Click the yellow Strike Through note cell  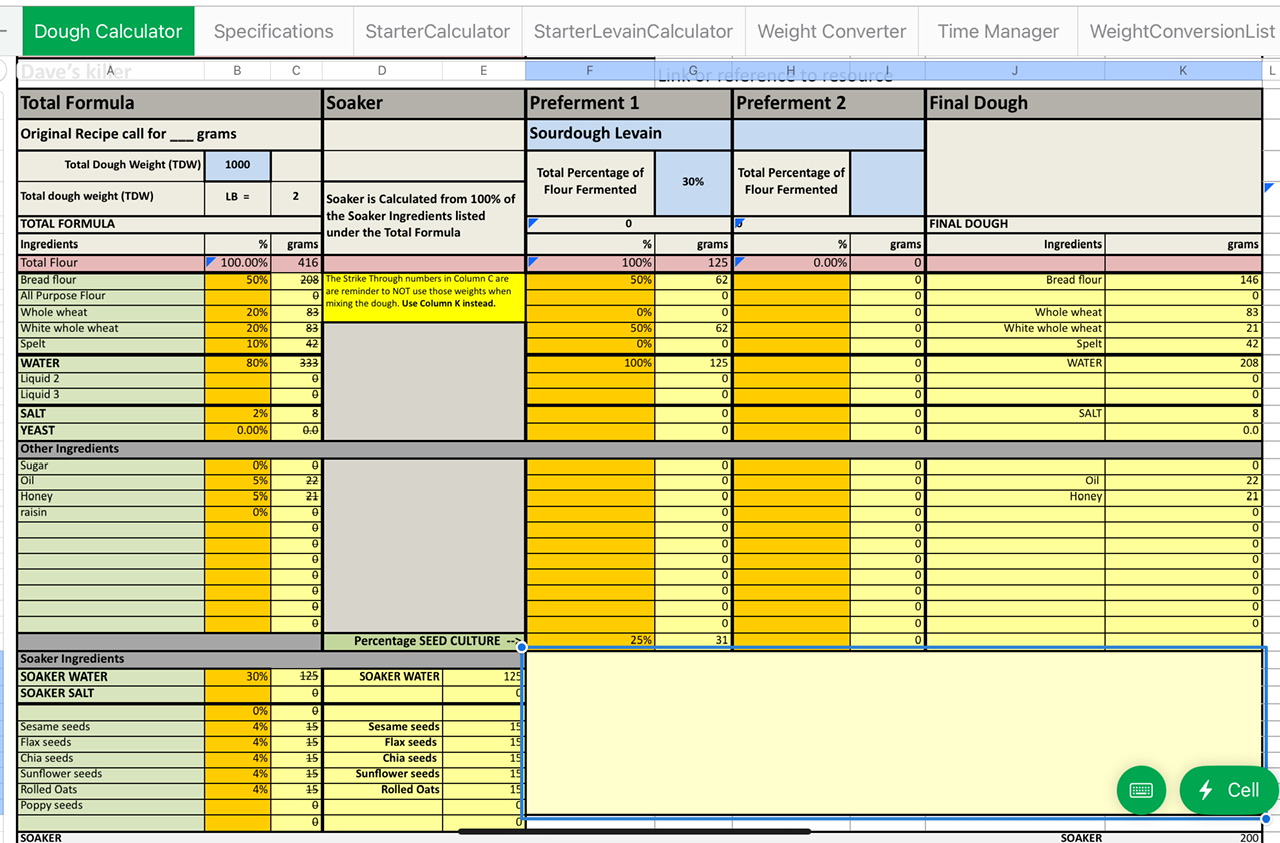point(424,296)
